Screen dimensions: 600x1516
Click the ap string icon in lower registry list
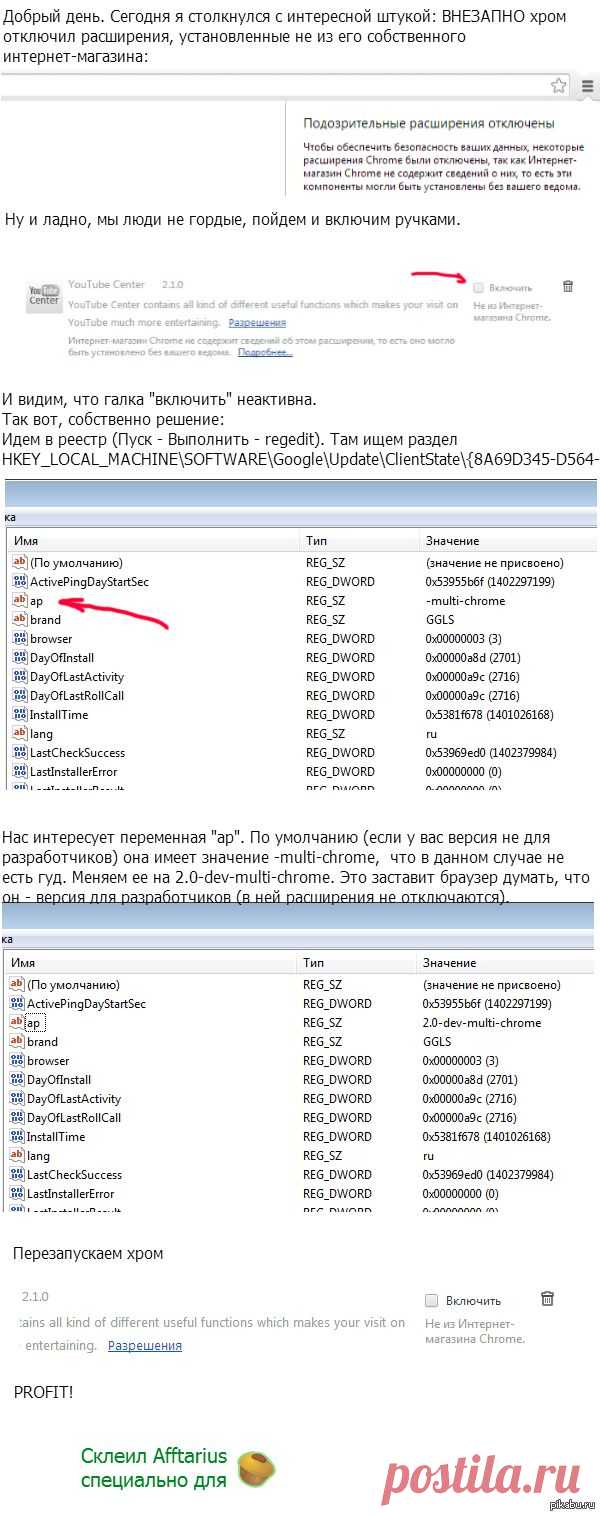(x=16, y=1022)
